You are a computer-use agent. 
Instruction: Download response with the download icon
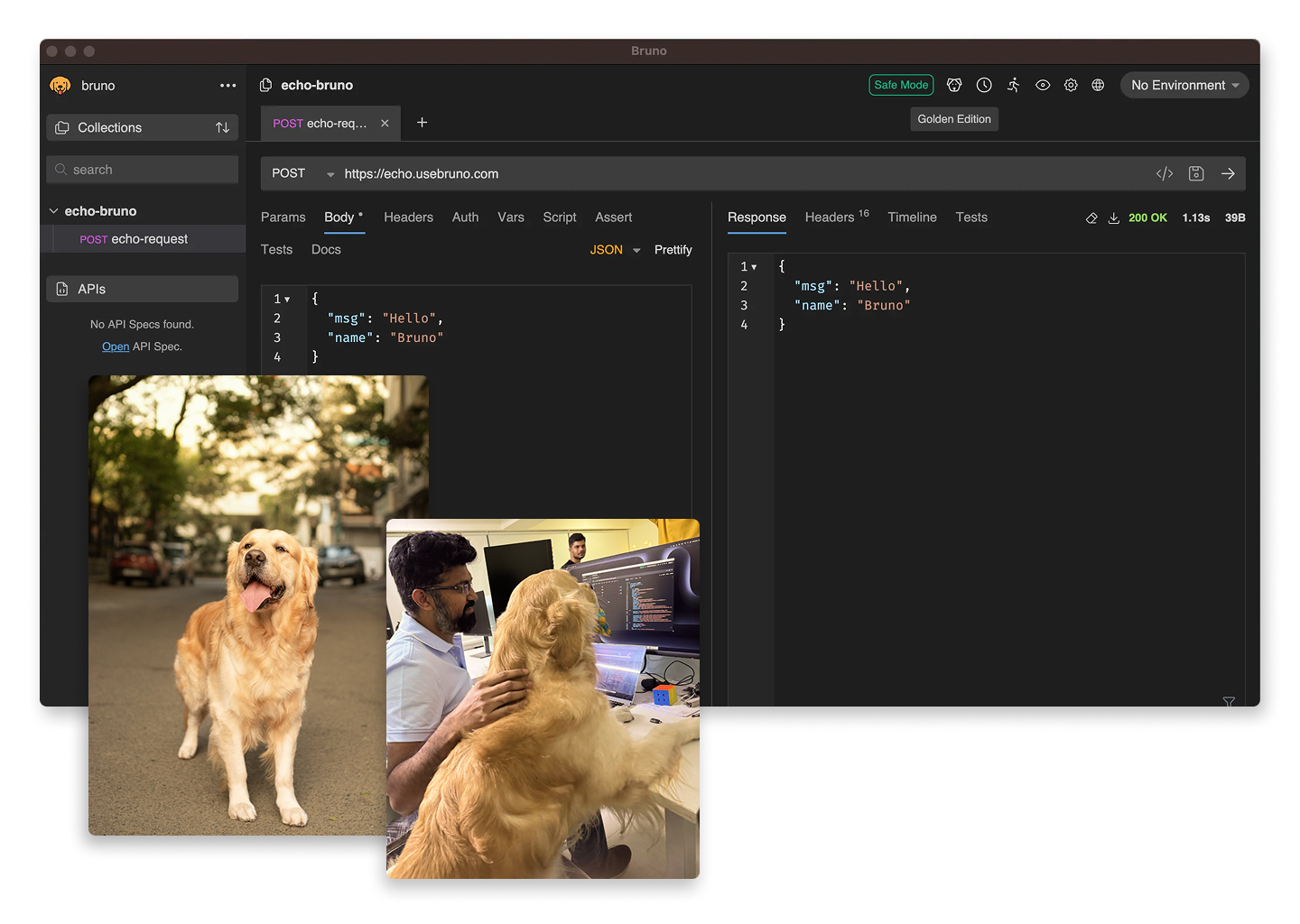(x=1114, y=218)
